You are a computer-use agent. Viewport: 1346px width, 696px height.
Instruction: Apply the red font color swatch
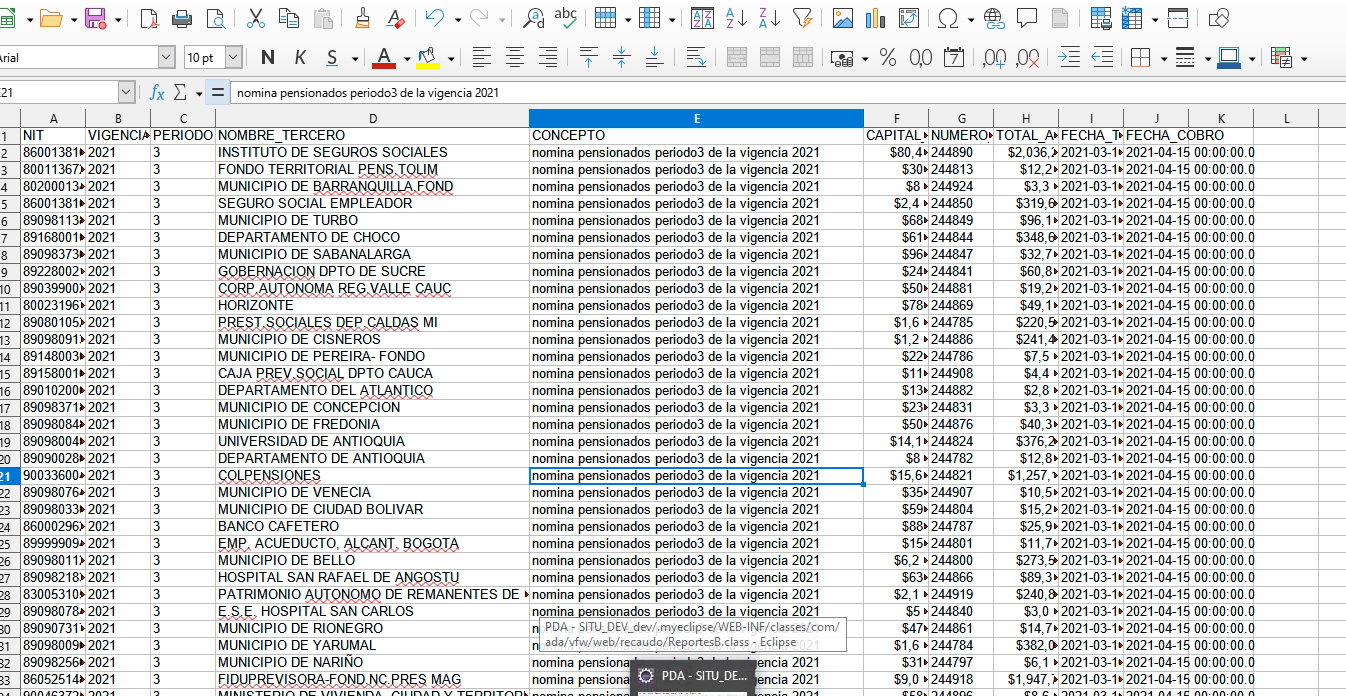tap(384, 58)
